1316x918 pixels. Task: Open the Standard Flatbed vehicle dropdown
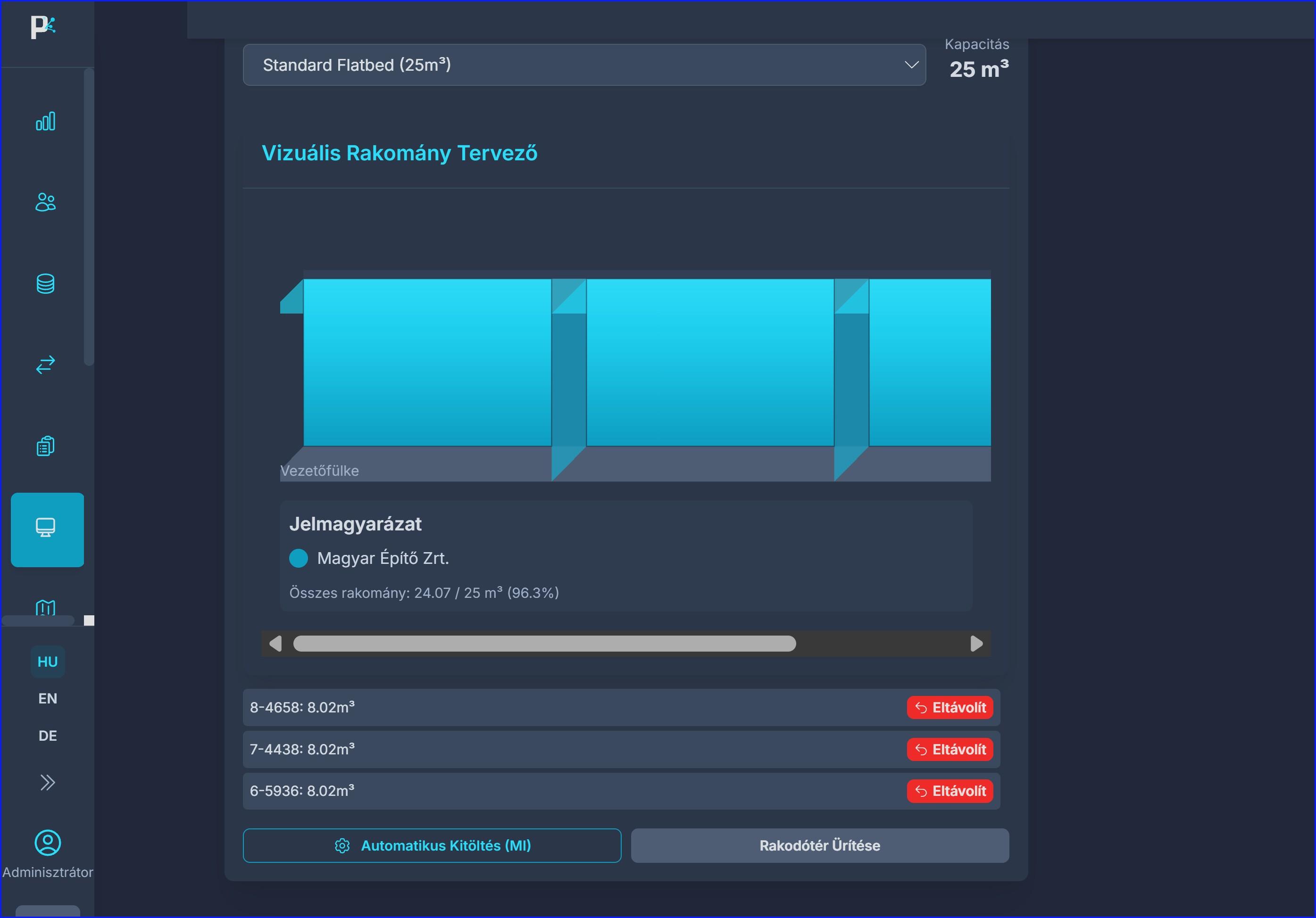click(x=584, y=65)
